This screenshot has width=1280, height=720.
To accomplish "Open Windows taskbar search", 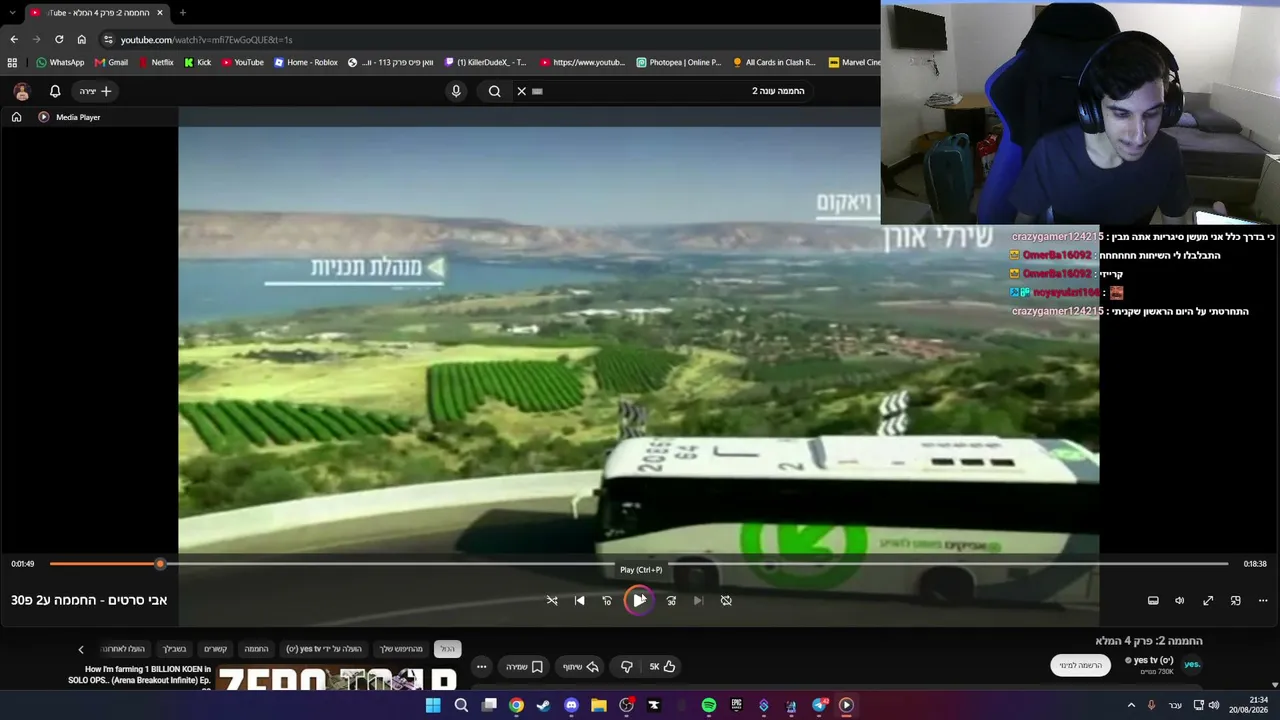I will click(461, 705).
